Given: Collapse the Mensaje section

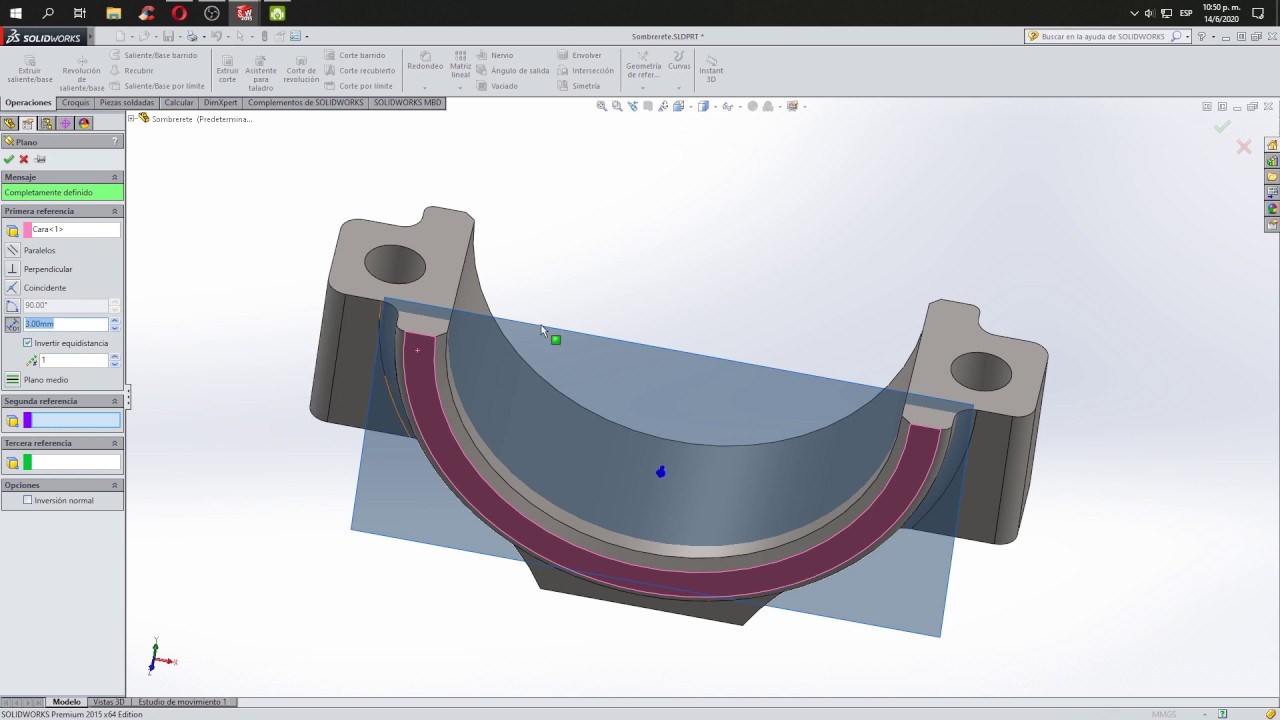Looking at the screenshot, I should 114,177.
